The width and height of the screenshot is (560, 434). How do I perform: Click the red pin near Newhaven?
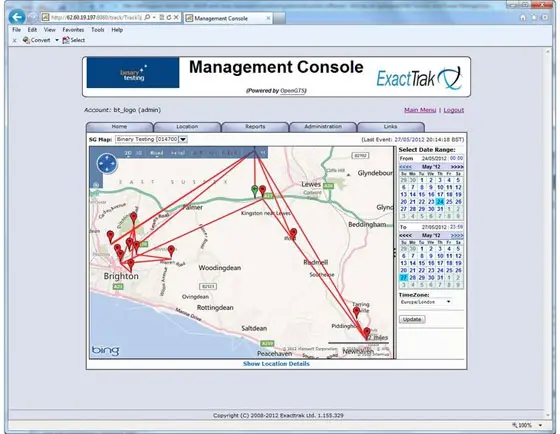click(367, 333)
